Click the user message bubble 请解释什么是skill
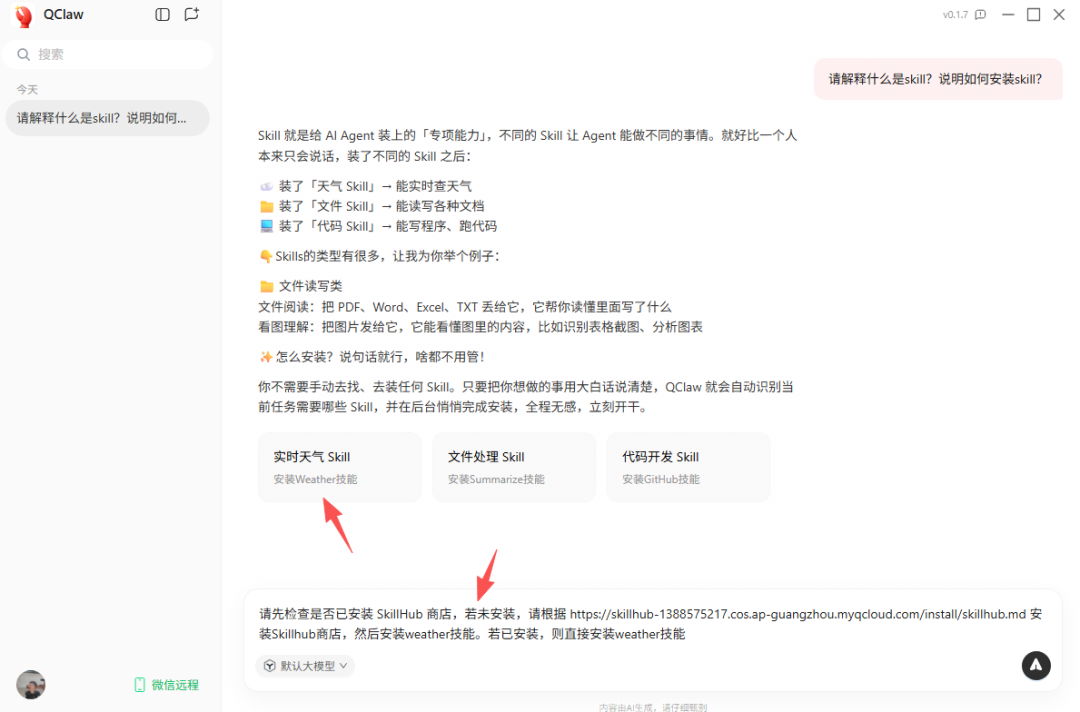The image size is (1080, 712). (x=937, y=79)
